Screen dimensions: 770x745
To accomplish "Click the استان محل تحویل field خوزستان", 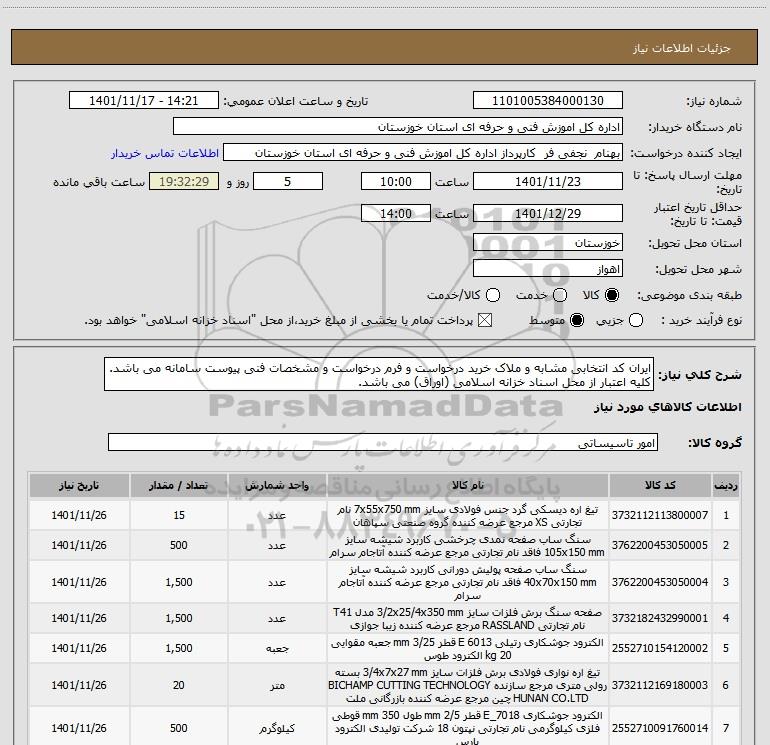I will (x=548, y=243).
